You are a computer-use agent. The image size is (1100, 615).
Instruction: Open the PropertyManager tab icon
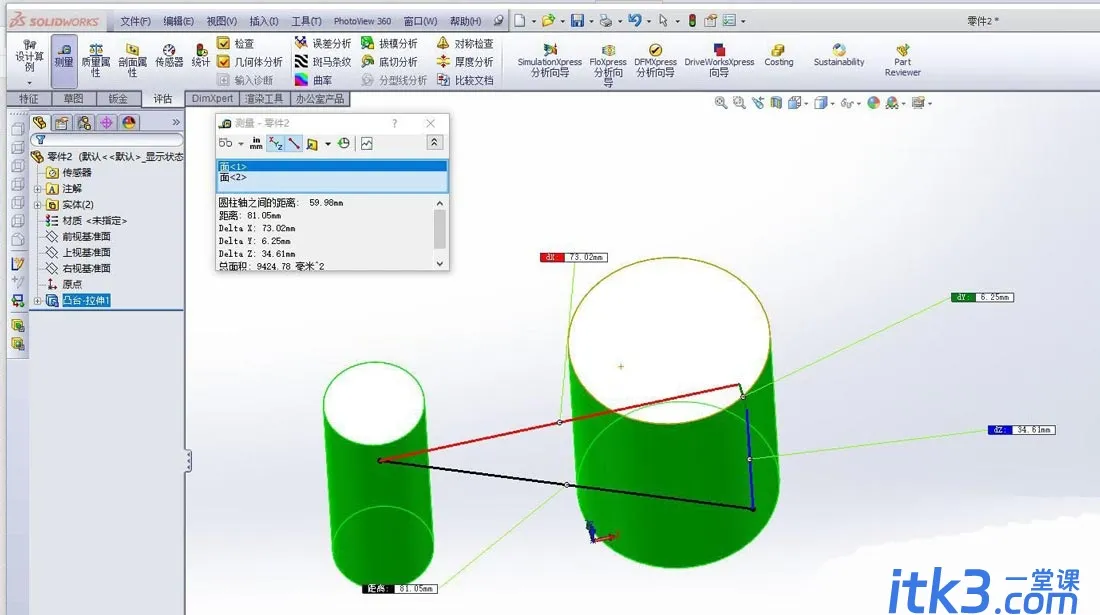tap(62, 123)
